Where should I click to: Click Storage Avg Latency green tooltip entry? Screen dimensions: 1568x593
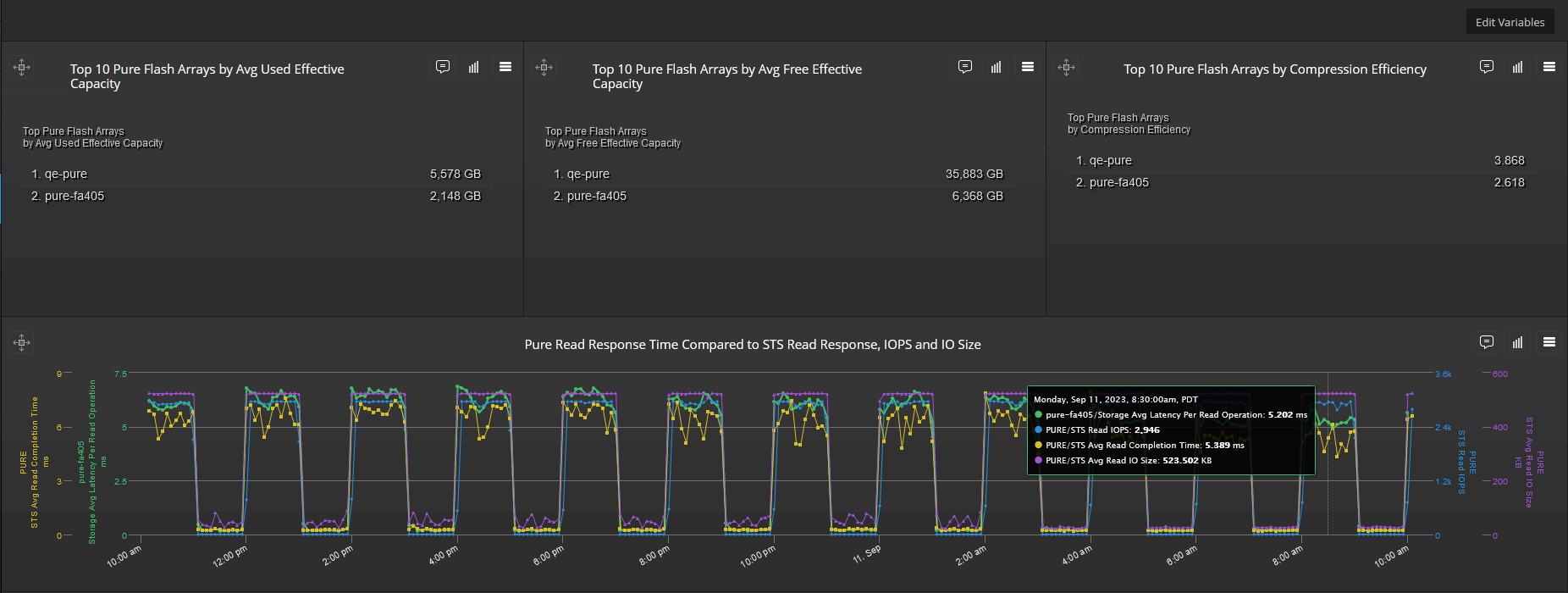pyautogui.click(x=1171, y=415)
